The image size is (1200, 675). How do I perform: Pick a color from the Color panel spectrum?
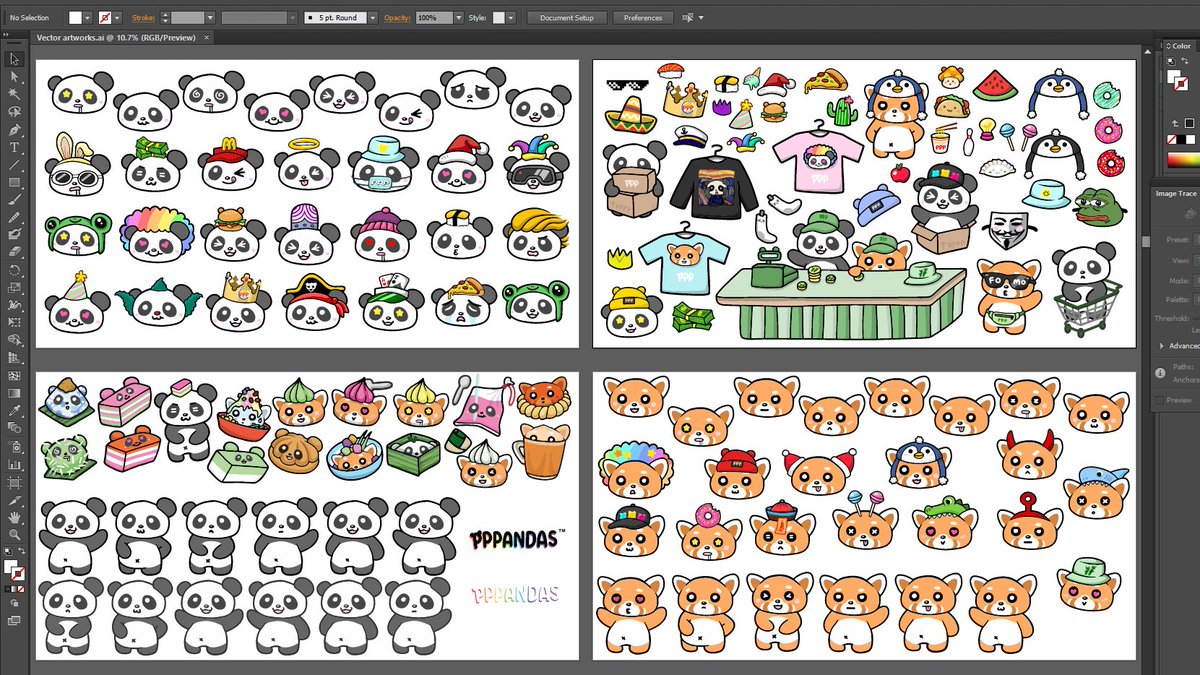click(x=1183, y=160)
